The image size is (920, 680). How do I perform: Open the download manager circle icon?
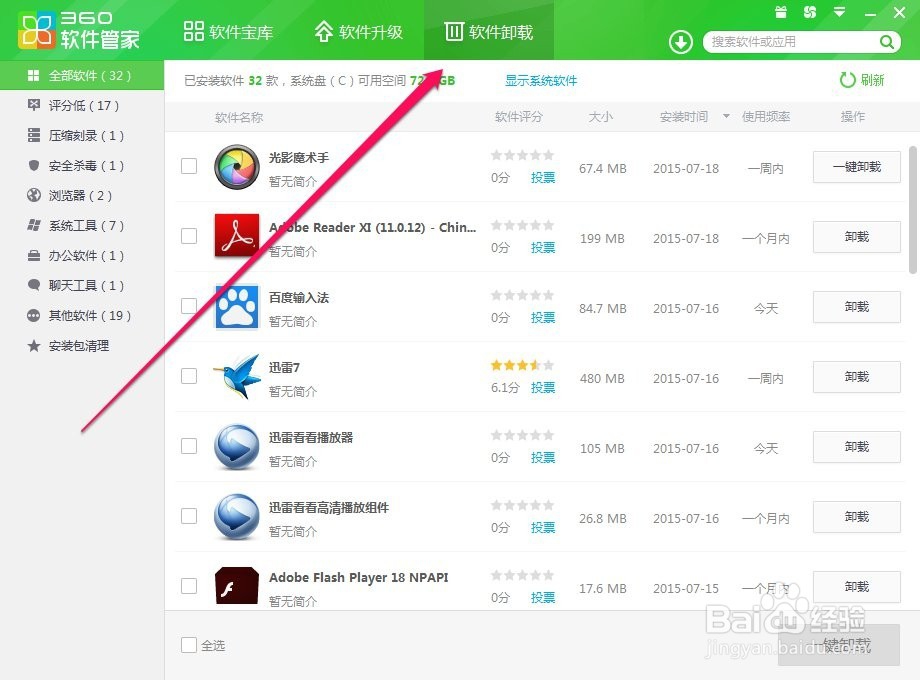680,42
